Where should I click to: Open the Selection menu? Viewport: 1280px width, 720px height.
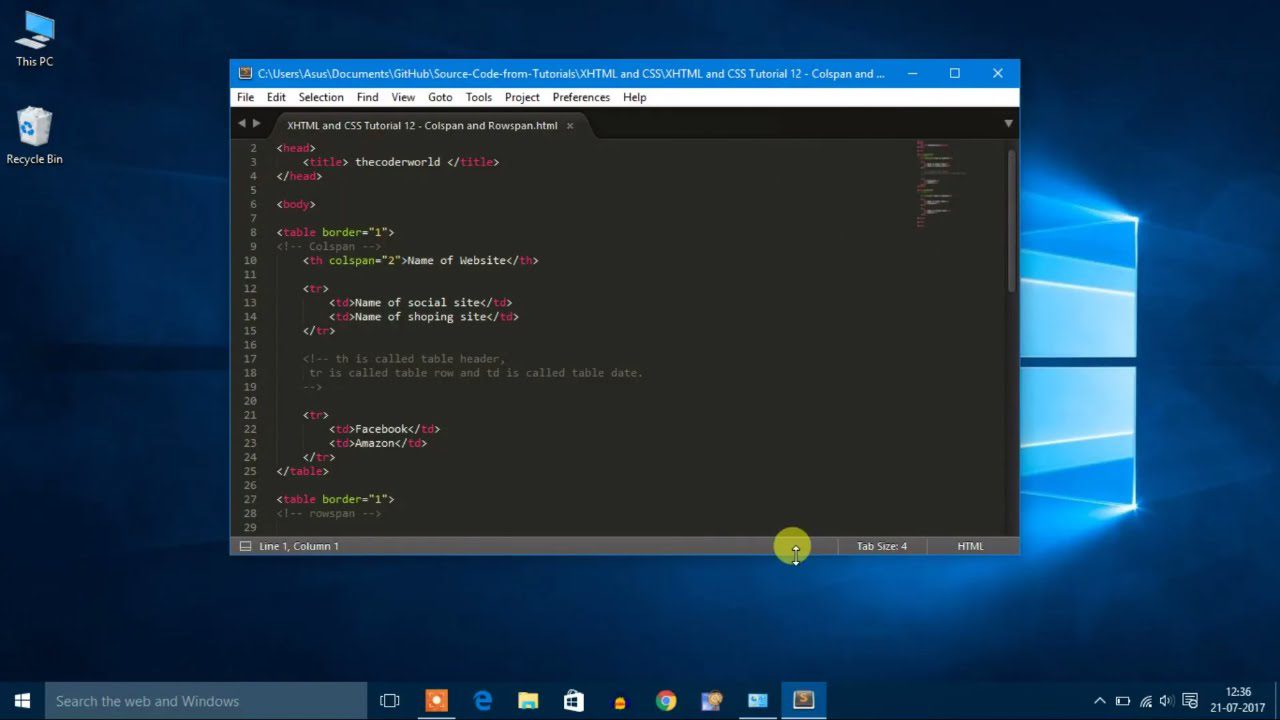pos(321,97)
